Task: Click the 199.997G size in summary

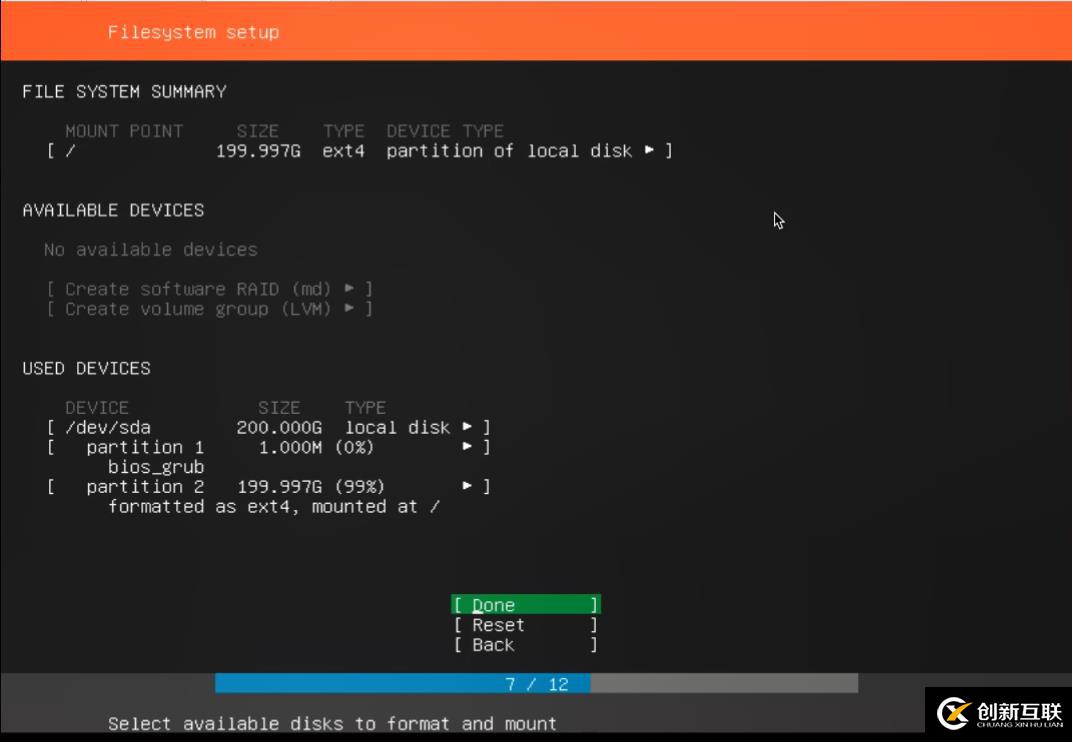Action: pos(258,151)
